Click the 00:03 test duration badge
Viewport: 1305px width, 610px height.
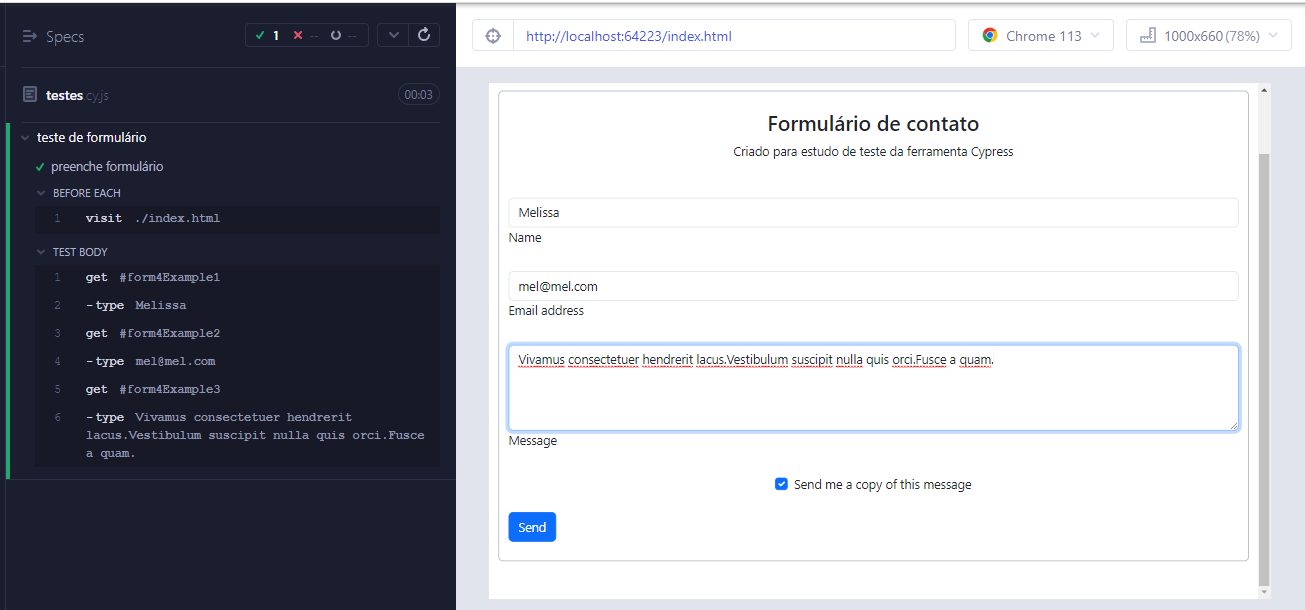419,94
